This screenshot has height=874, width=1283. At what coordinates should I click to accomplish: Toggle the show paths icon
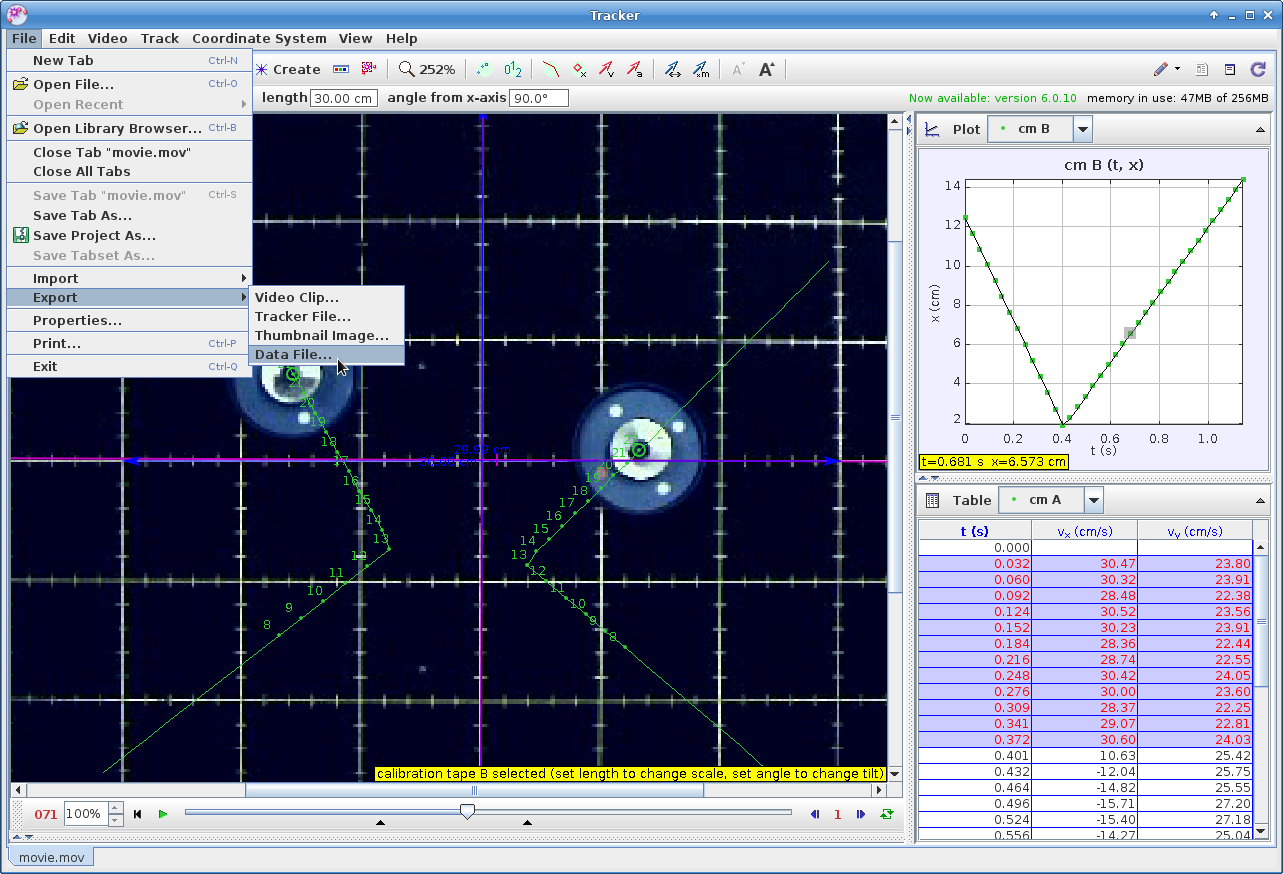point(551,69)
